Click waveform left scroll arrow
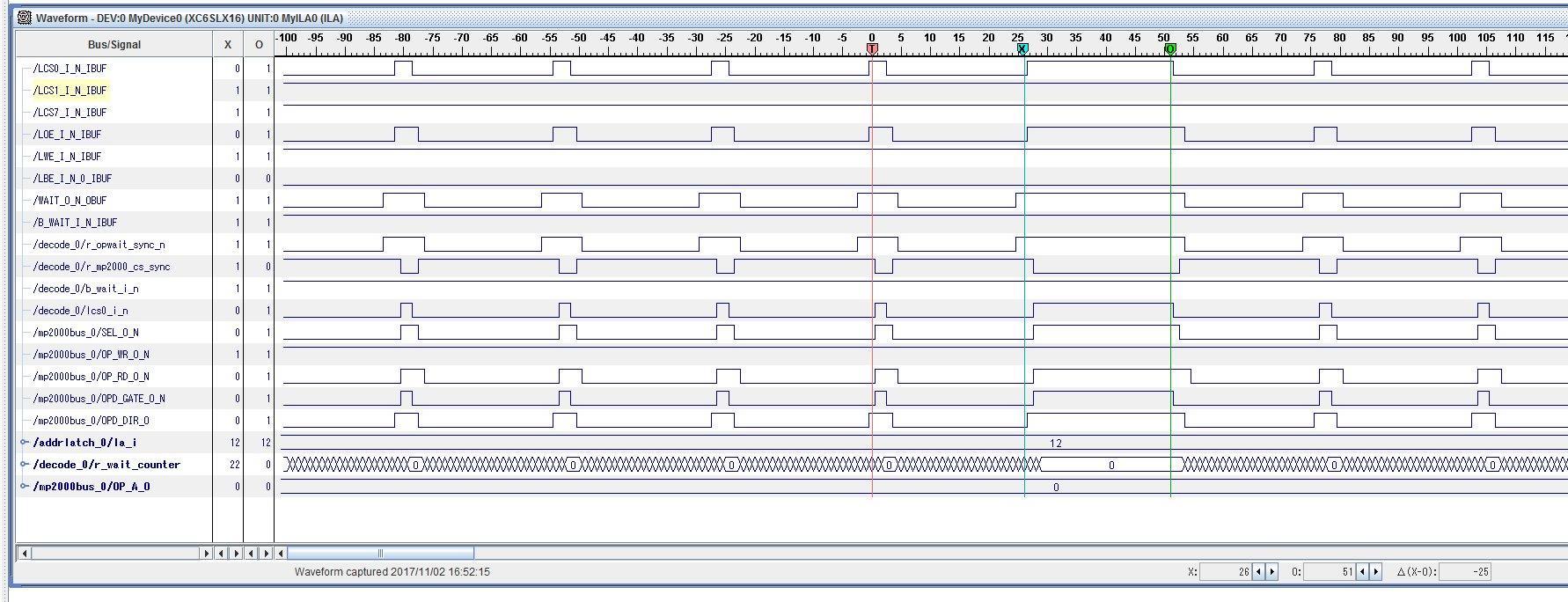Image resolution: width=1568 pixels, height=602 pixels. (281, 553)
